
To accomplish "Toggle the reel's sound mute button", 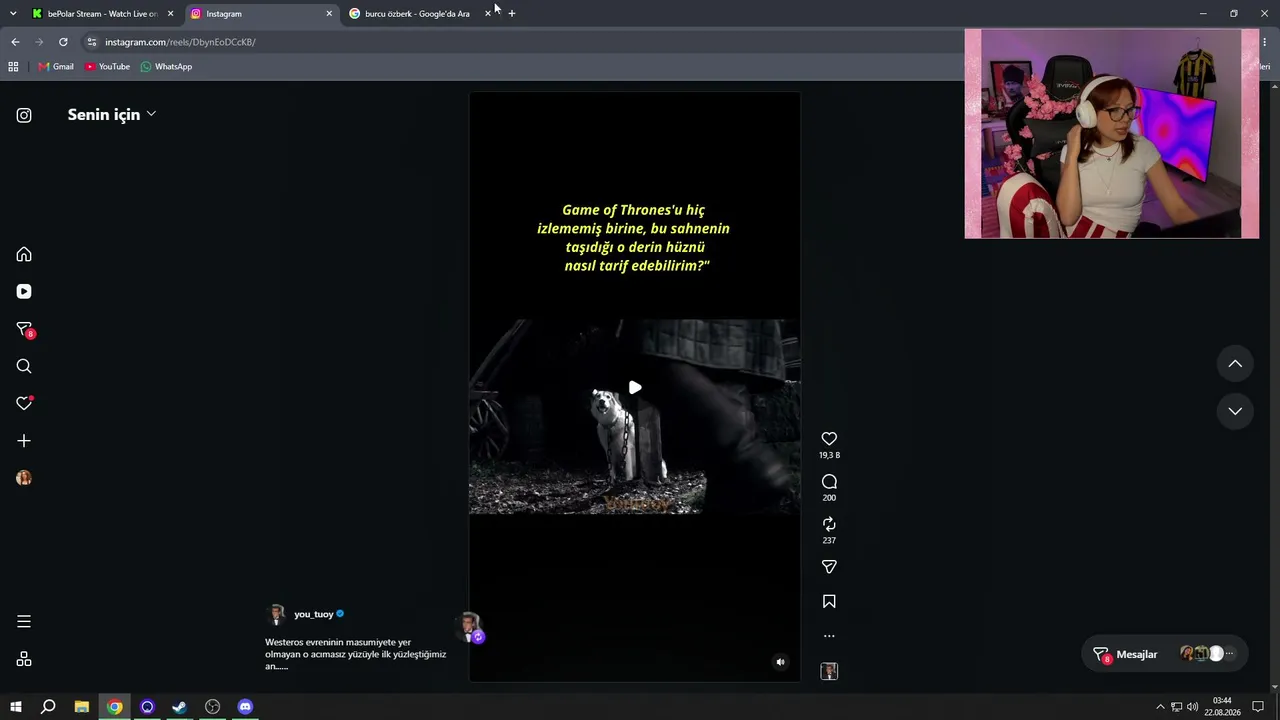I will (781, 662).
